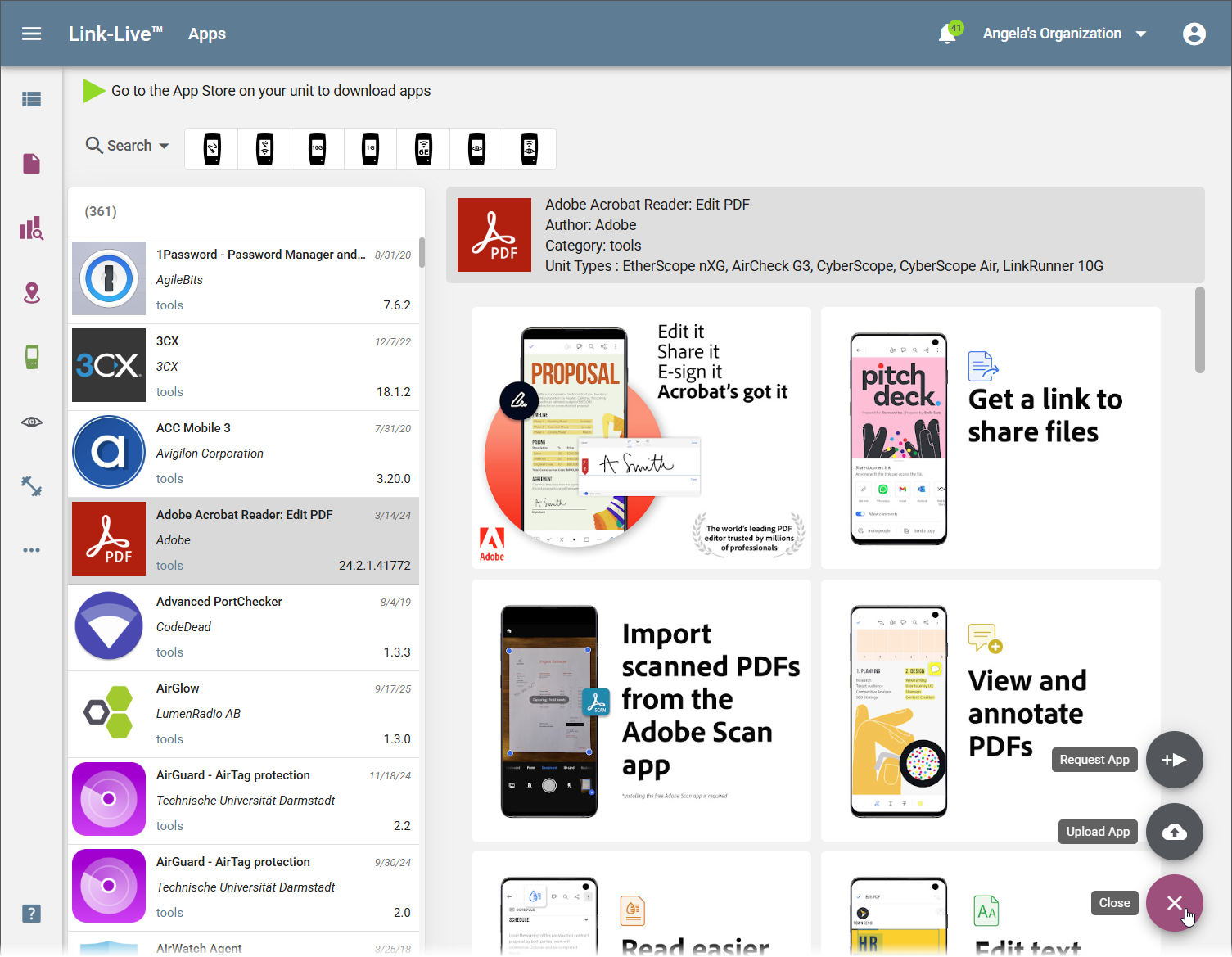The width and height of the screenshot is (1232, 957).
Task: Select the 3CX app logo thumbnail
Action: point(109,365)
